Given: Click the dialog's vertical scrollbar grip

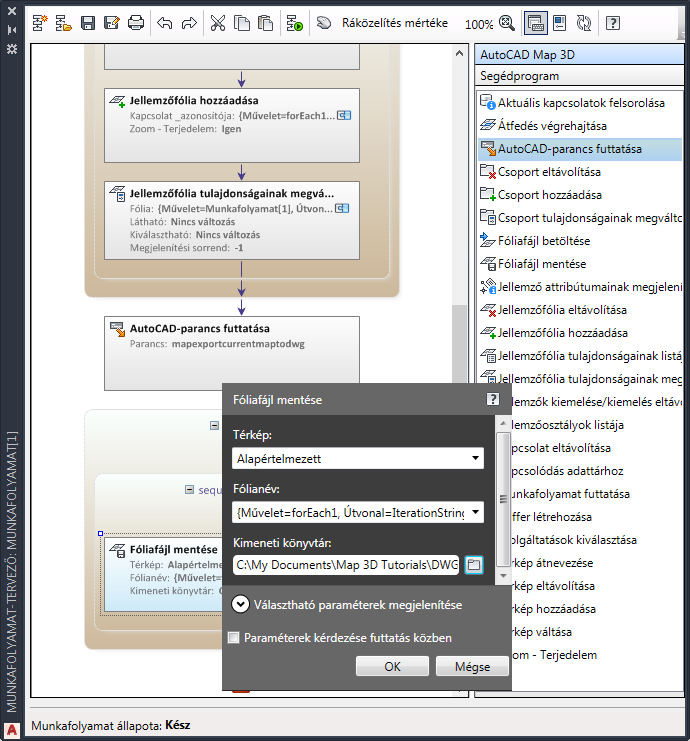Looking at the screenshot, I should (x=503, y=499).
